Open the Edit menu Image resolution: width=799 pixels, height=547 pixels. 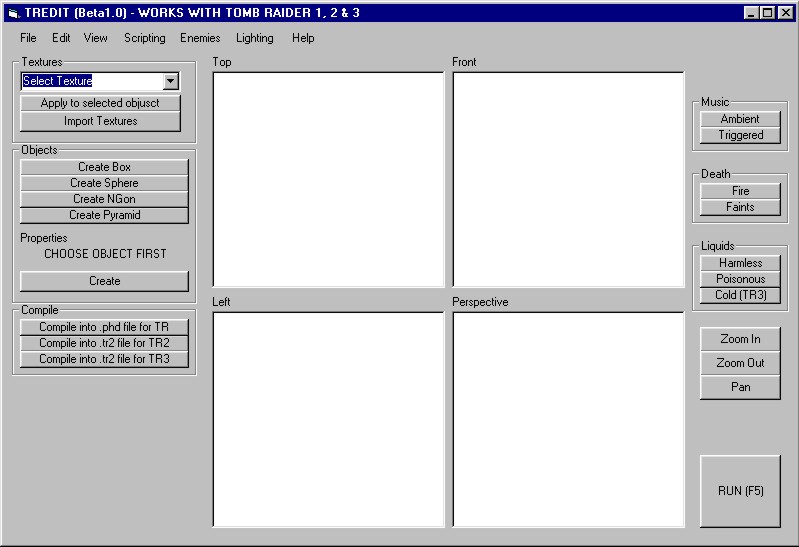pyautogui.click(x=61, y=38)
